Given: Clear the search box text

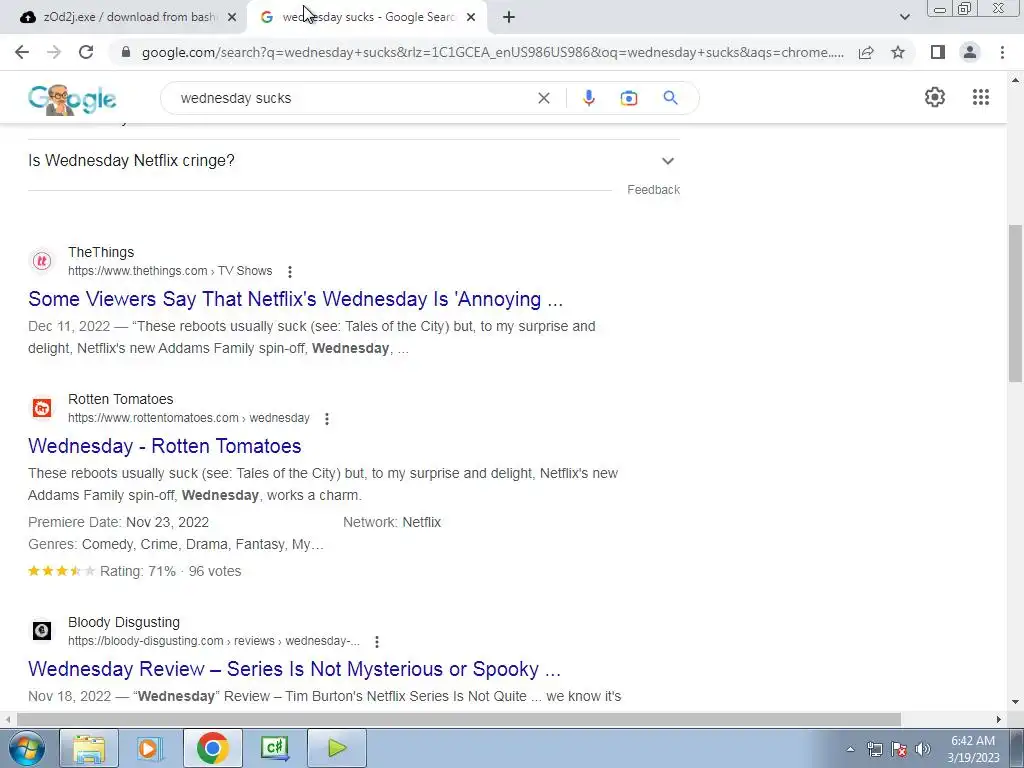Looking at the screenshot, I should [x=543, y=98].
